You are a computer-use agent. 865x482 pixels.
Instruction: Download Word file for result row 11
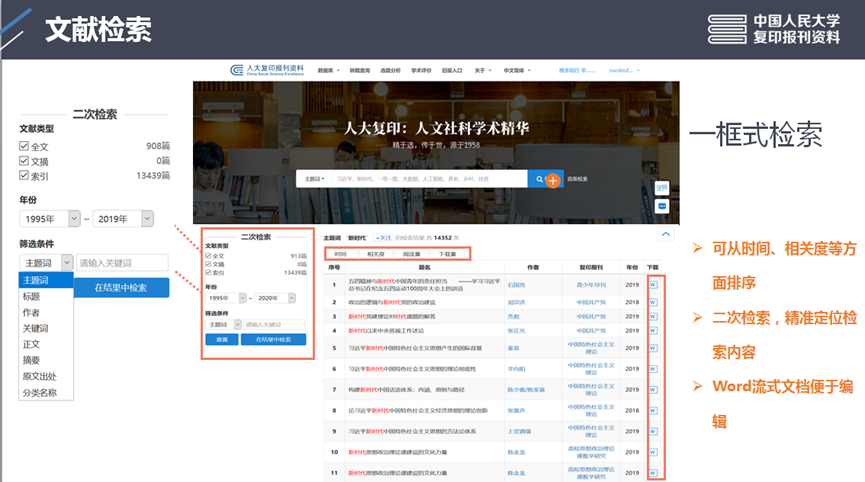pyautogui.click(x=653, y=473)
